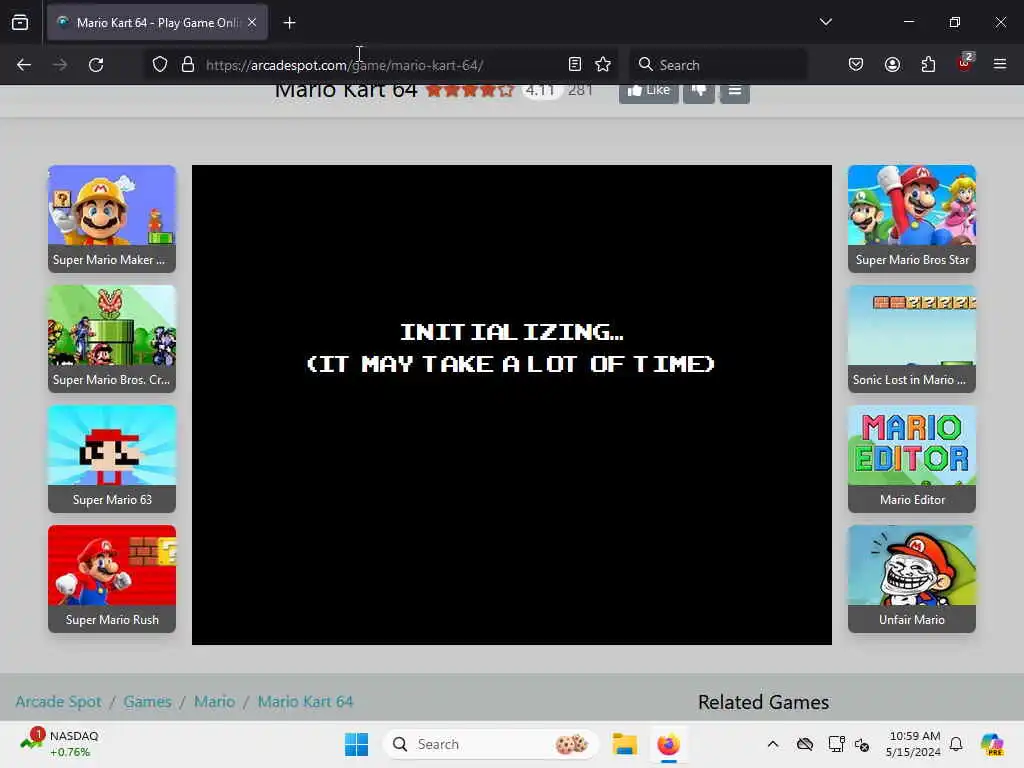This screenshot has height=768, width=1024.
Task: Open Mario Editor game
Action: point(912,459)
